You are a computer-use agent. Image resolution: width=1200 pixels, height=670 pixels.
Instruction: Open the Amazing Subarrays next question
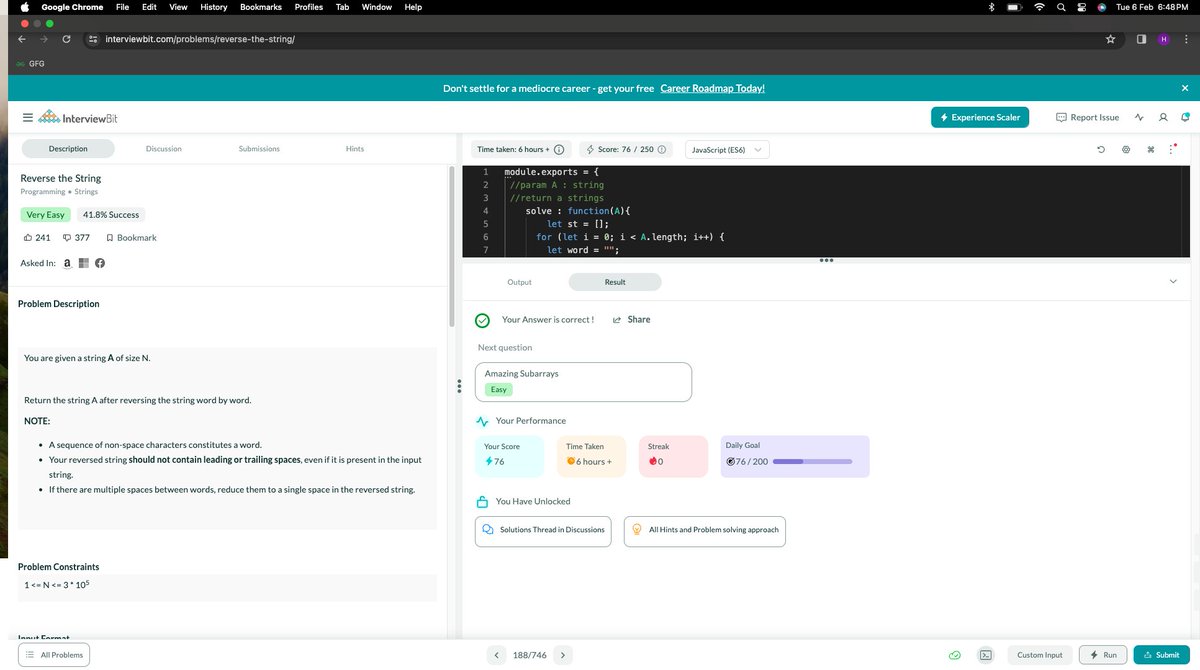585,382
